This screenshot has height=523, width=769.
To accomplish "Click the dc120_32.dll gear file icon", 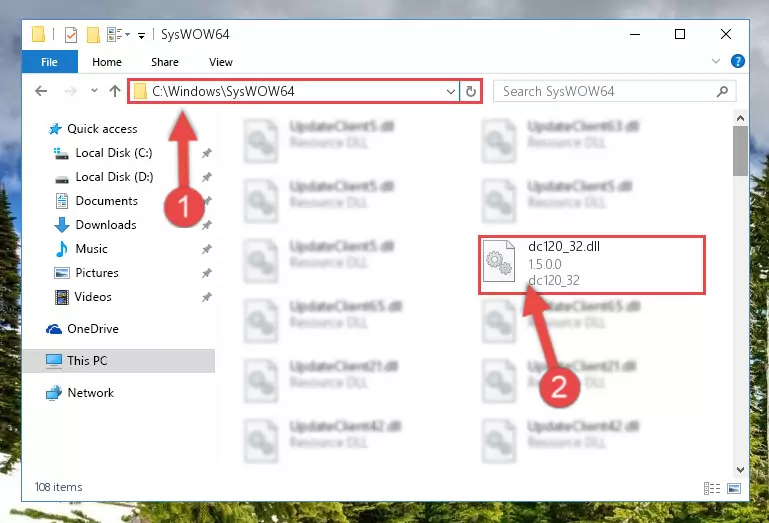I will pos(499,261).
